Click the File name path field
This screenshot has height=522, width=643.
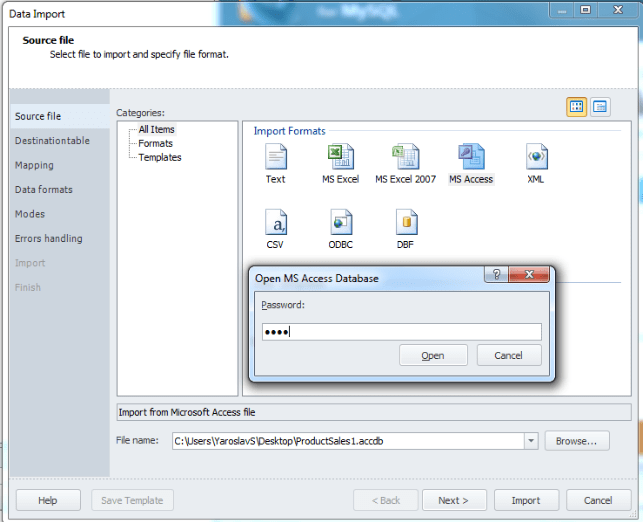click(x=348, y=441)
